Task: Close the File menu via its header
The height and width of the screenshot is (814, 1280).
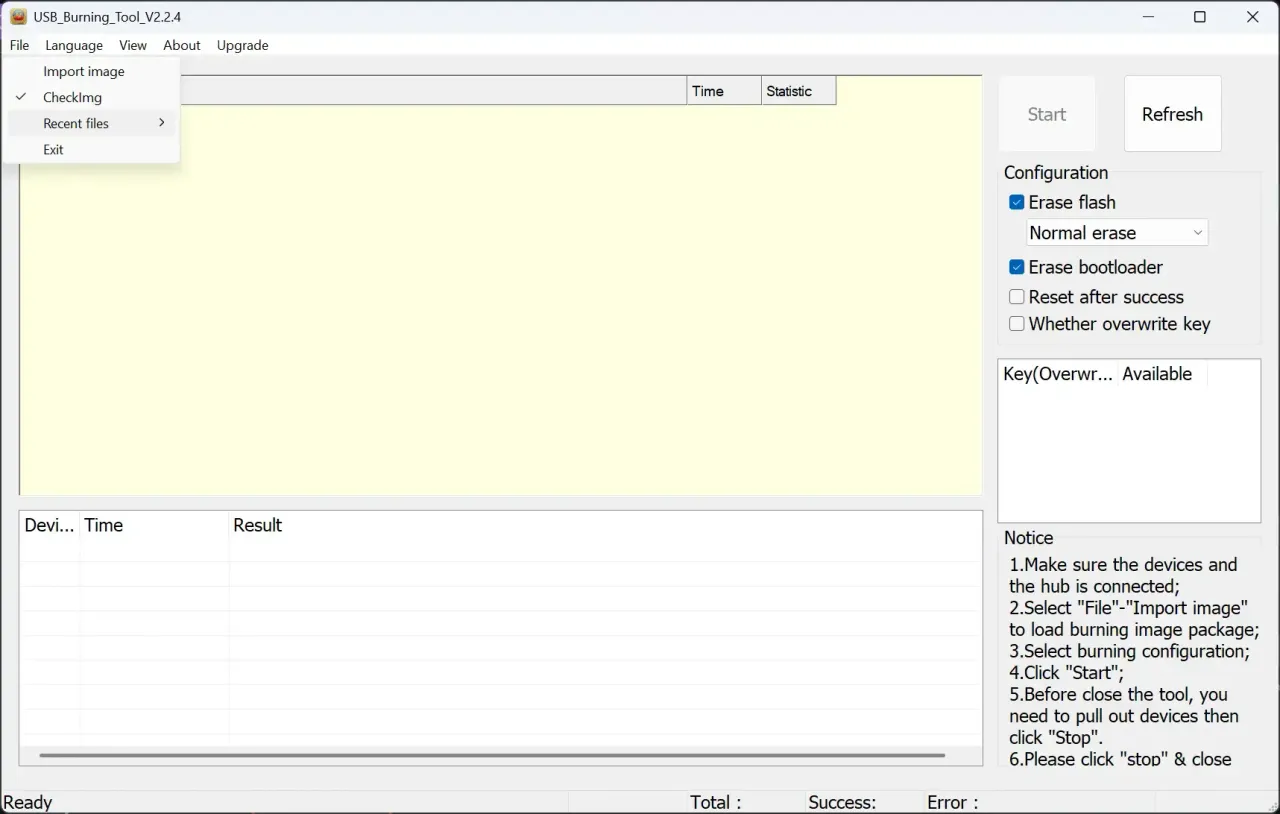Action: [x=20, y=45]
